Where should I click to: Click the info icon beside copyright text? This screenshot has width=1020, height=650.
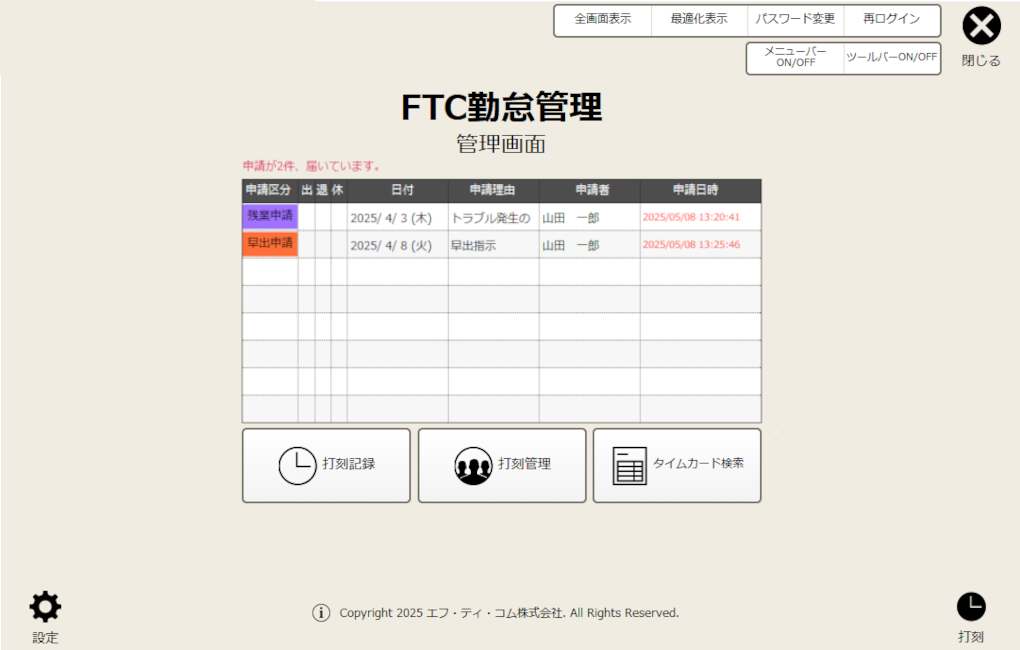pos(321,613)
